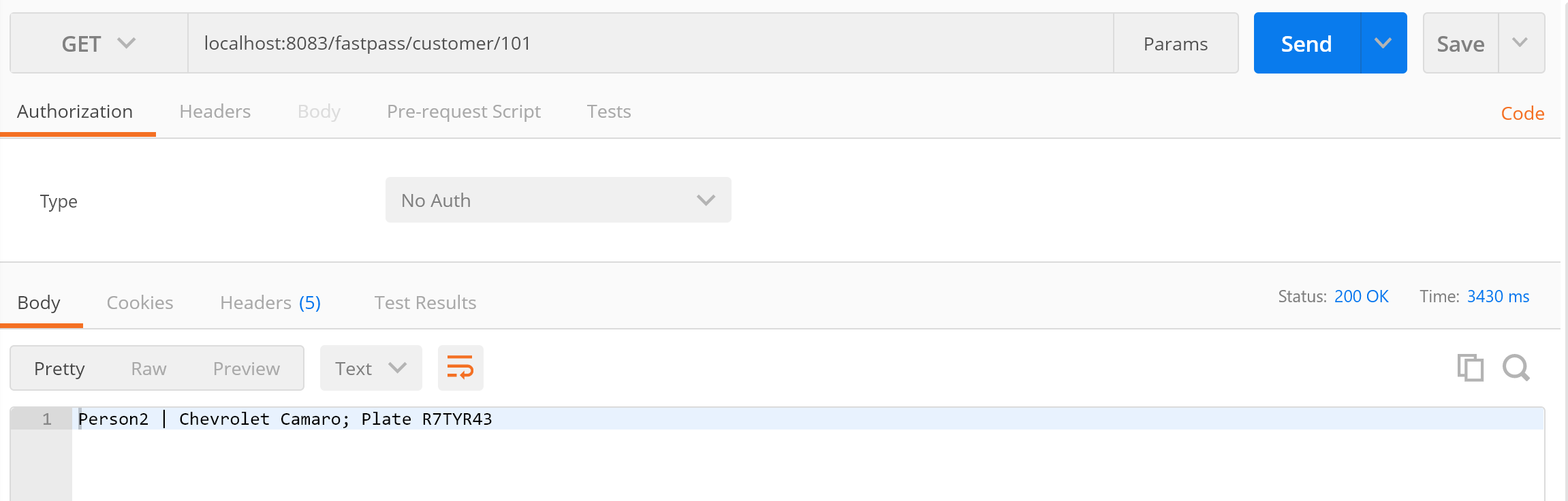Copy response body with clipboard icon
Viewport: 1568px width, 501px height.
pos(1470,368)
